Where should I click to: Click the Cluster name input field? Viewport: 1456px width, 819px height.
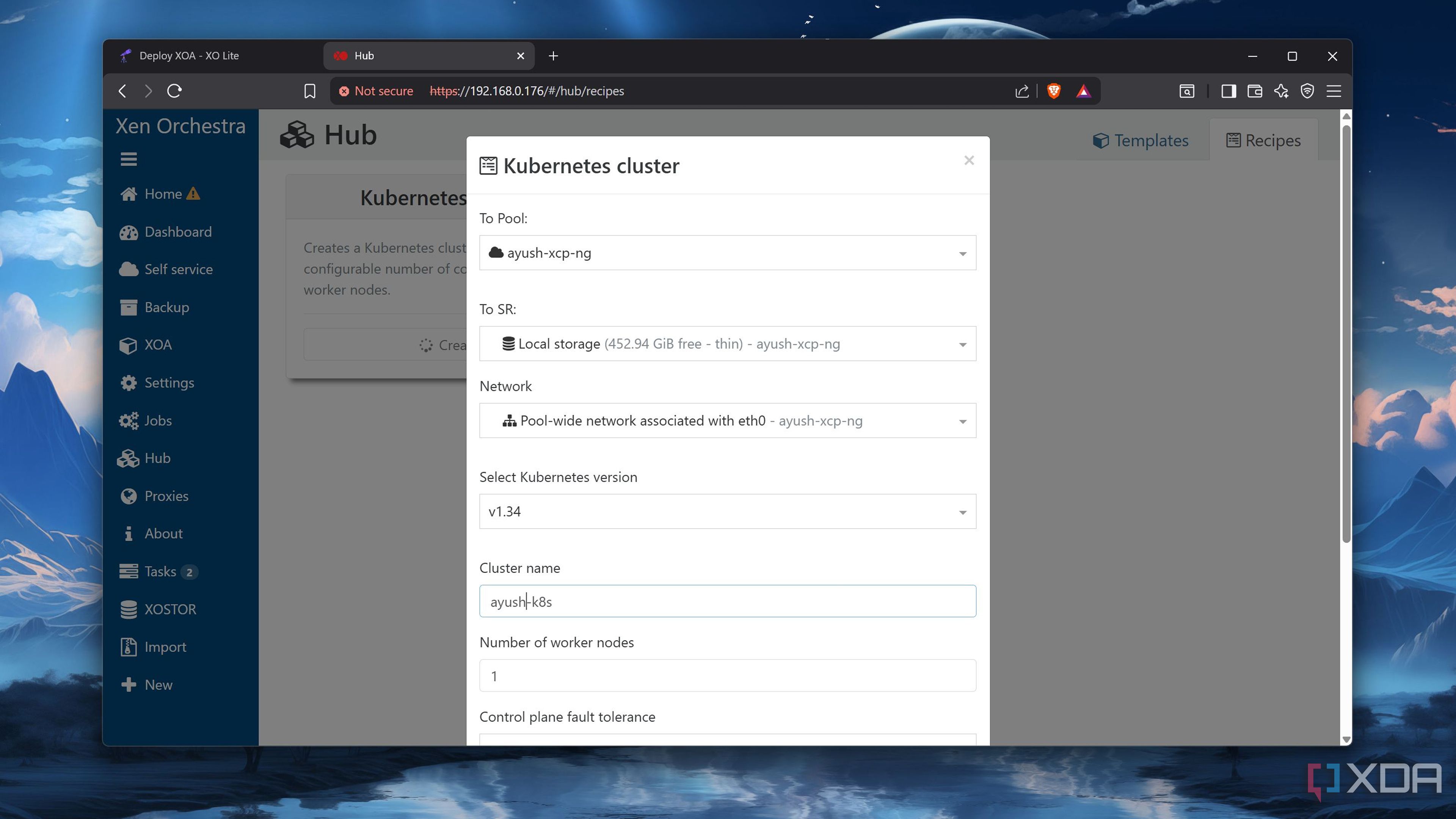(728, 601)
